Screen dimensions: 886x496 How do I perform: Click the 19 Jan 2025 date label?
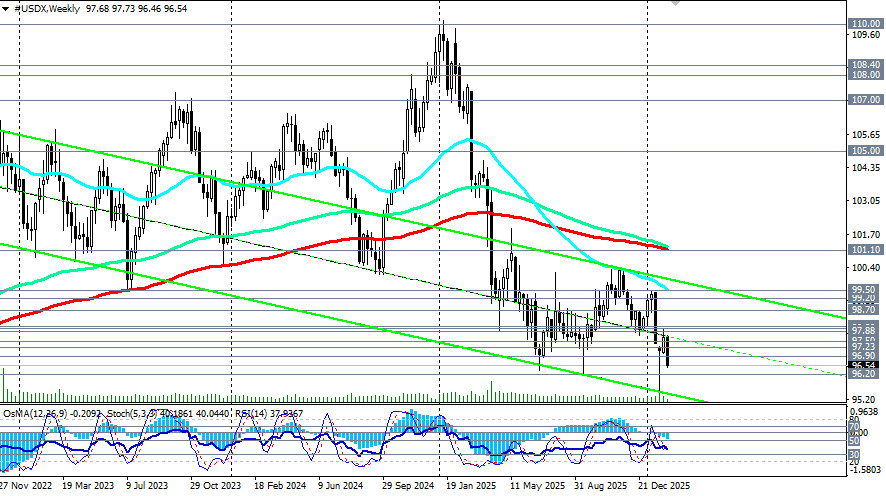(471, 485)
